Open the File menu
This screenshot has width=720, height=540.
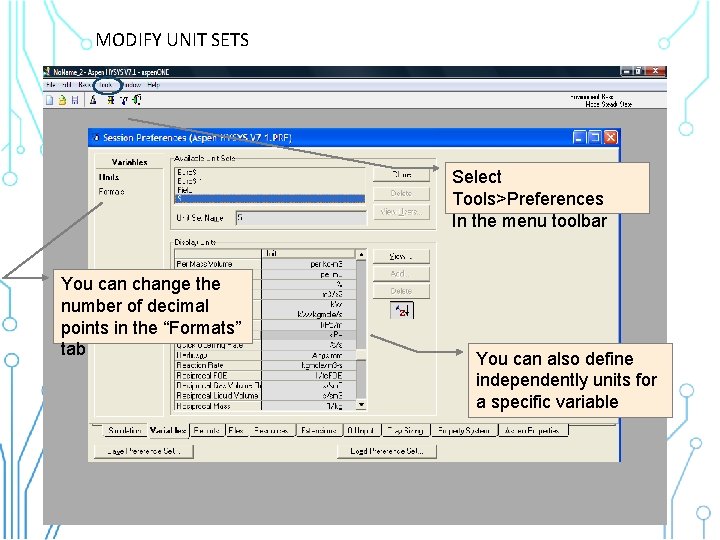pyautogui.click(x=51, y=85)
